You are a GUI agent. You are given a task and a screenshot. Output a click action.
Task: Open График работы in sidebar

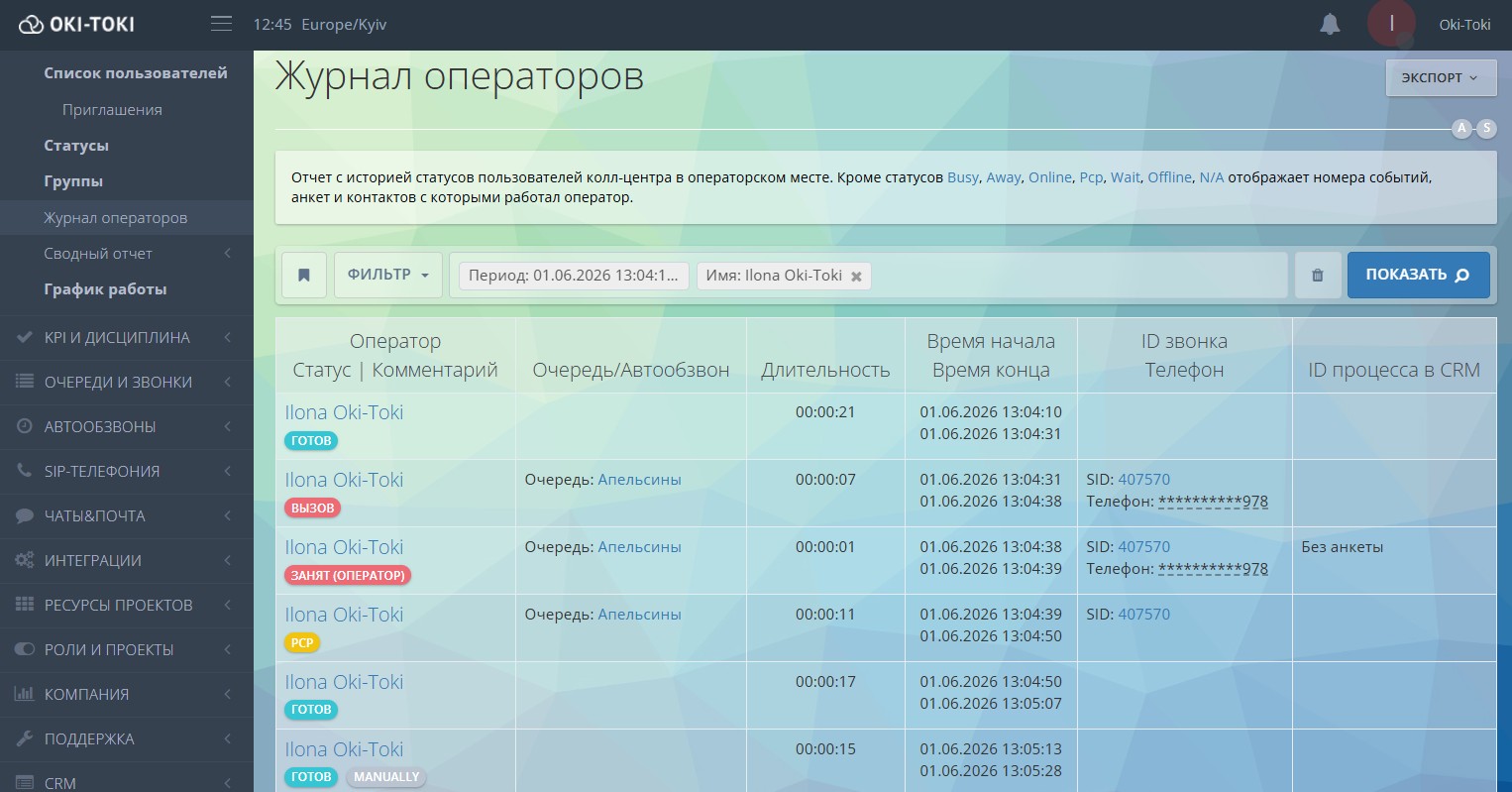105,289
